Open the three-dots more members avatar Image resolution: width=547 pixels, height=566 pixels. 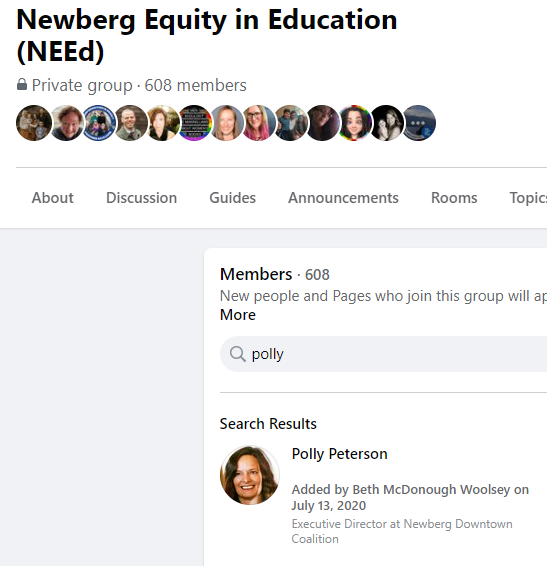(418, 123)
